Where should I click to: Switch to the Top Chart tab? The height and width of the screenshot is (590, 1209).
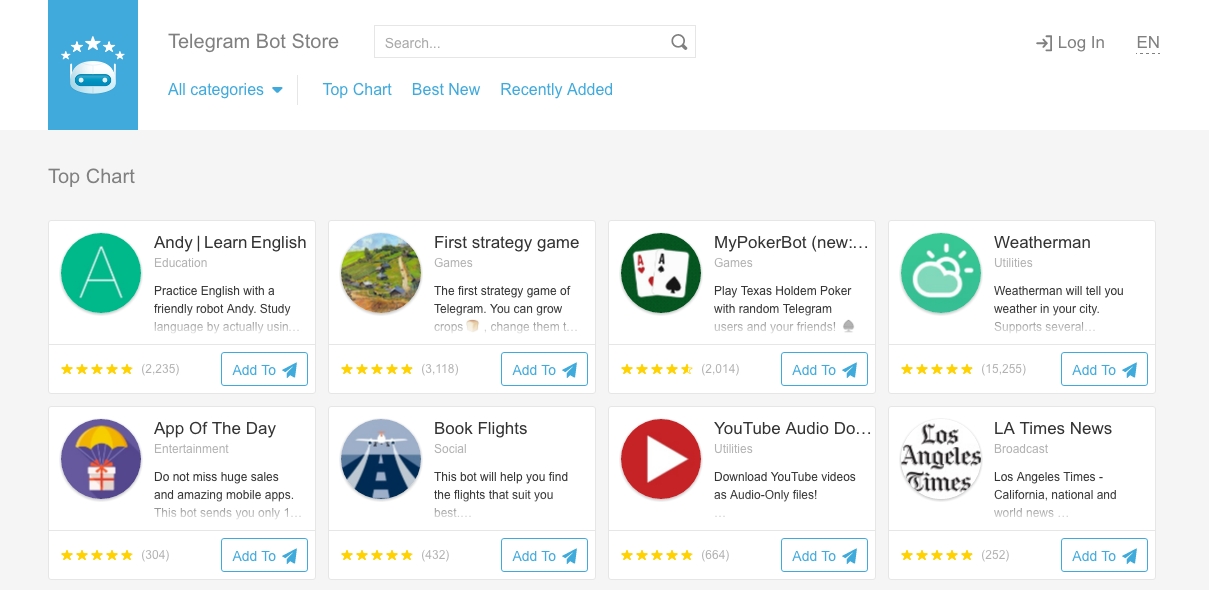pos(357,90)
